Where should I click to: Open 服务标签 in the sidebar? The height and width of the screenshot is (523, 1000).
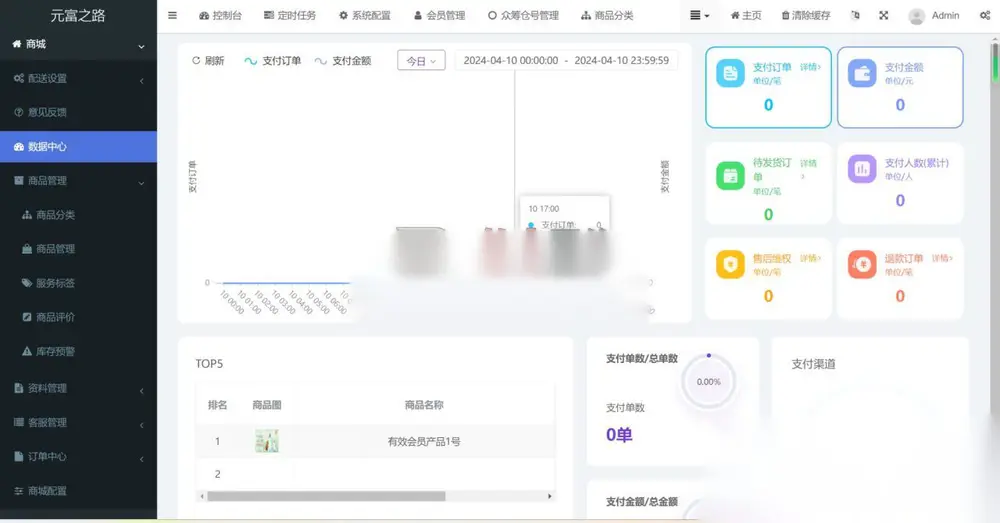pyautogui.click(x=78, y=283)
